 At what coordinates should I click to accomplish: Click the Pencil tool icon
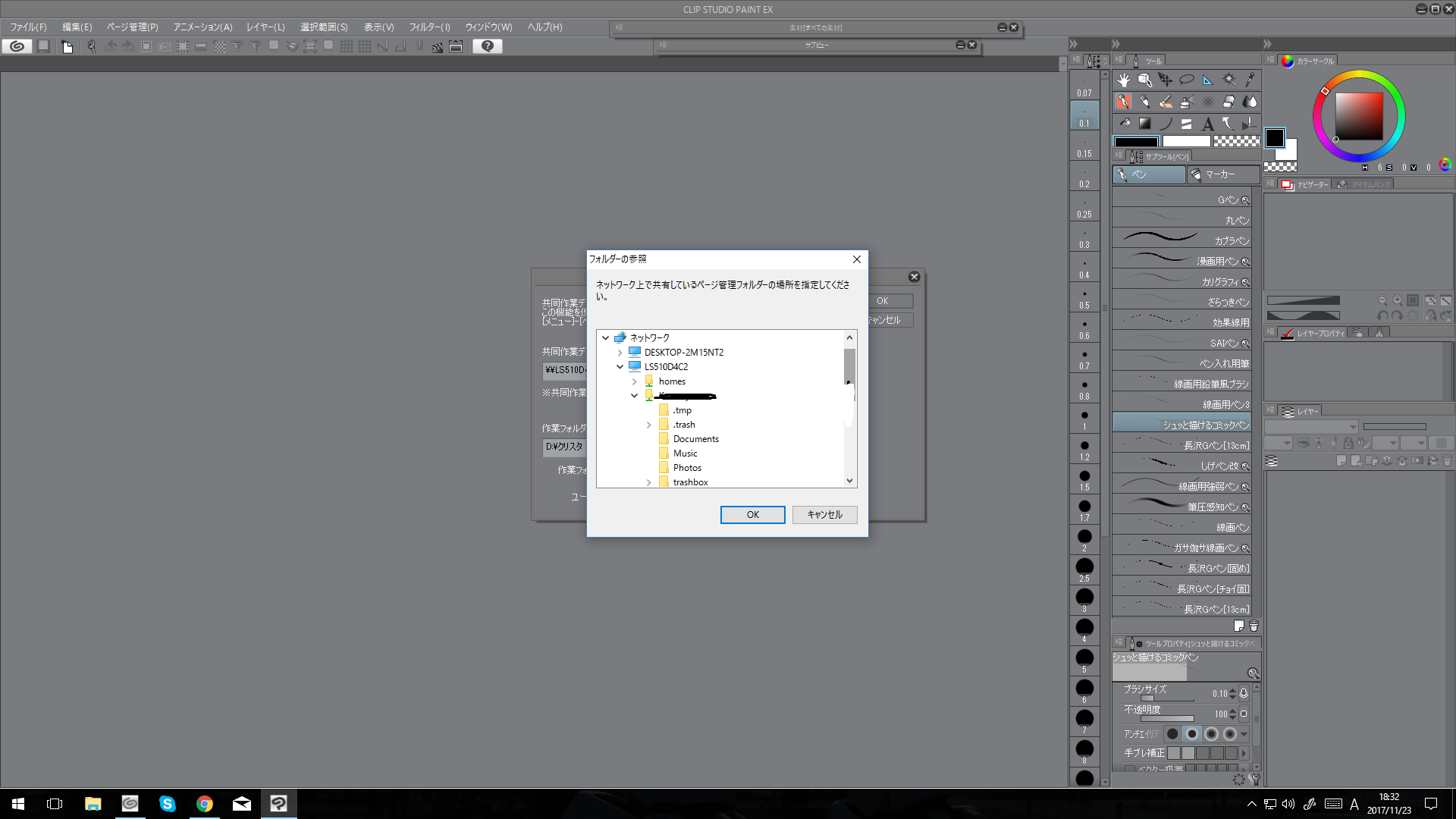tap(1144, 102)
